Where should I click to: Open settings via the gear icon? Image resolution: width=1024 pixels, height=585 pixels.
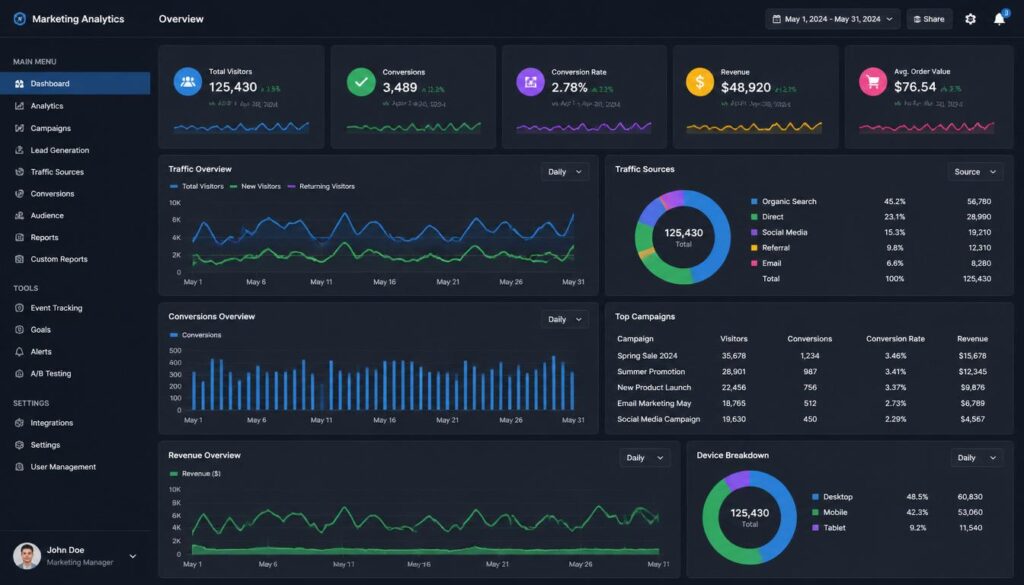click(x=970, y=19)
